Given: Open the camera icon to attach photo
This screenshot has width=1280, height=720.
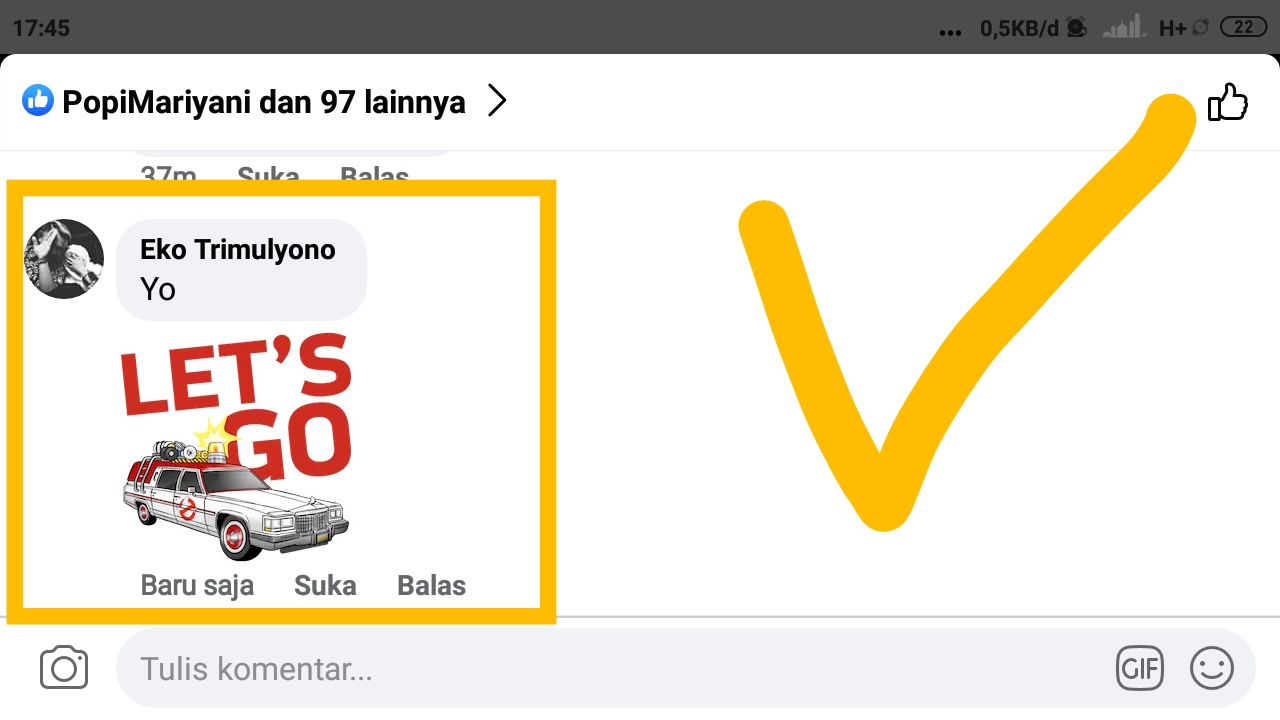Looking at the screenshot, I should (x=64, y=668).
